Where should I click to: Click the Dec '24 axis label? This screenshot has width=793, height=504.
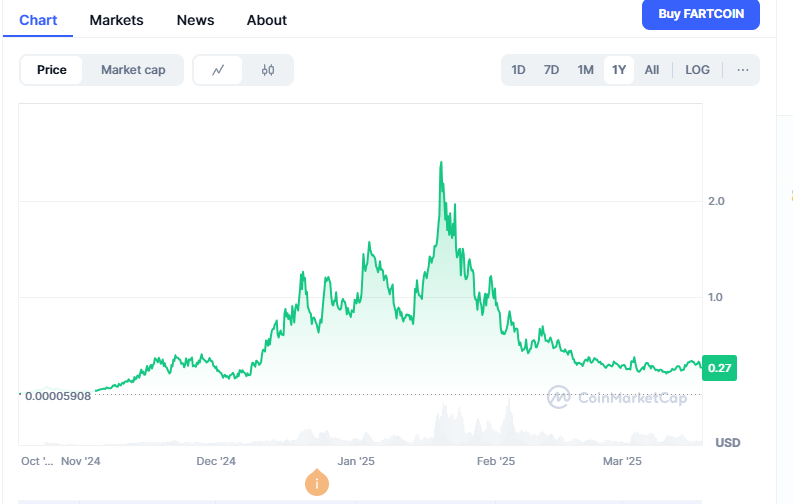click(x=216, y=461)
